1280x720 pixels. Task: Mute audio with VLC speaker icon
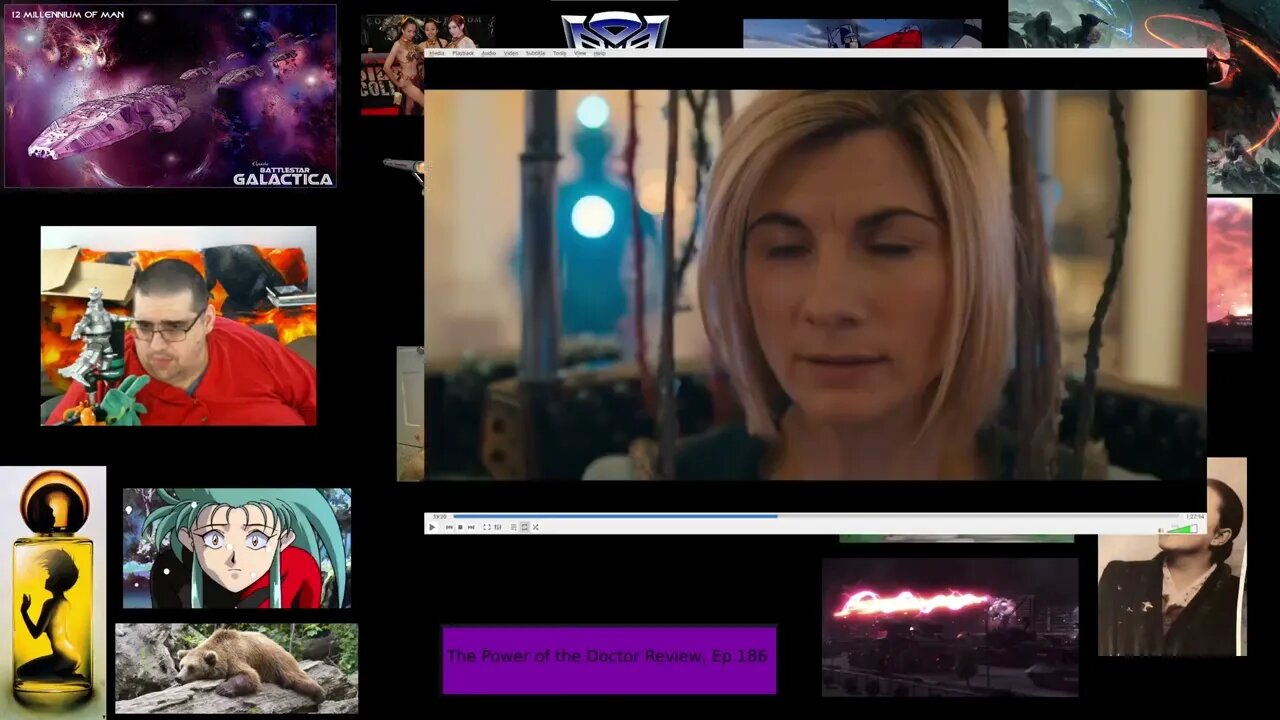point(1160,530)
